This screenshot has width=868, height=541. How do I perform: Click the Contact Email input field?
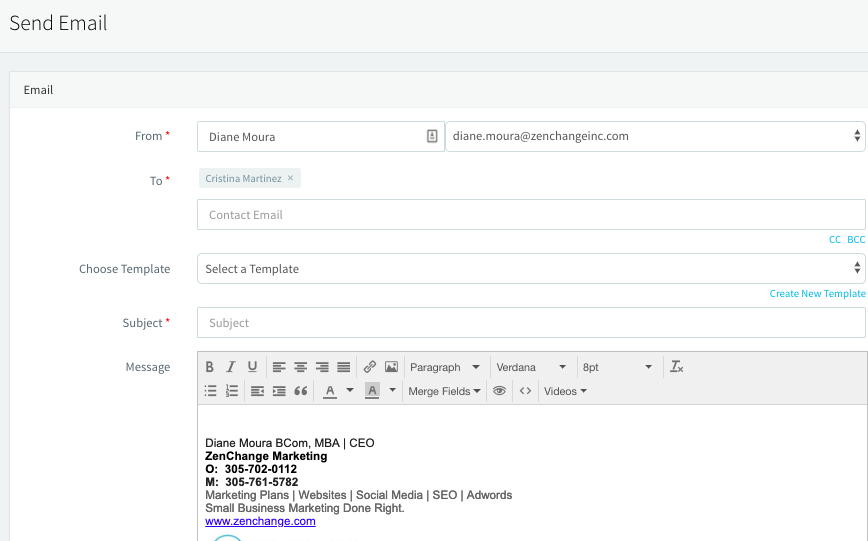click(x=531, y=214)
